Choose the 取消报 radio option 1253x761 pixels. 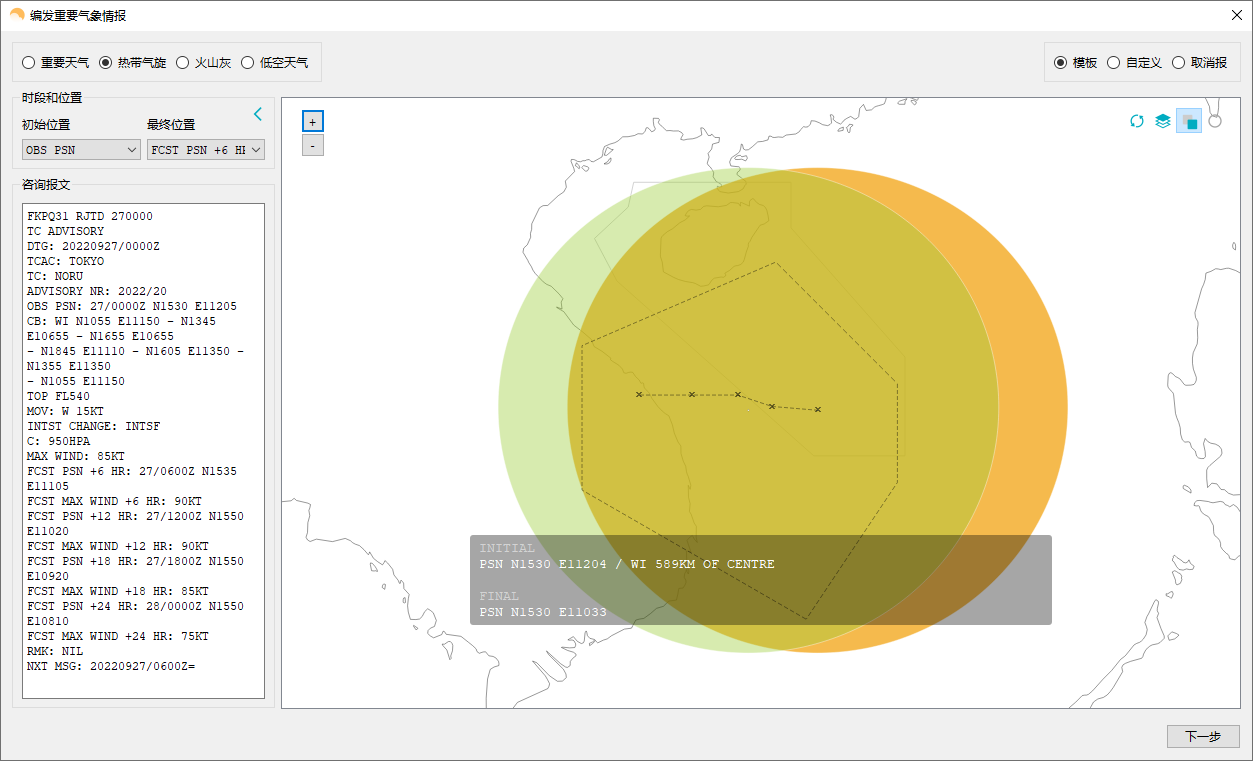[x=1200, y=62]
